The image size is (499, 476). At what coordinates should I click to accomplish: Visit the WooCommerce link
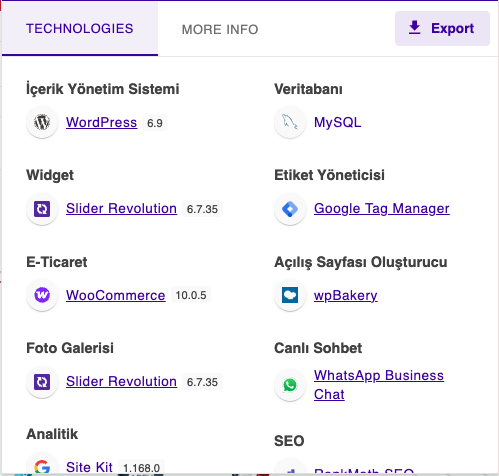116,295
